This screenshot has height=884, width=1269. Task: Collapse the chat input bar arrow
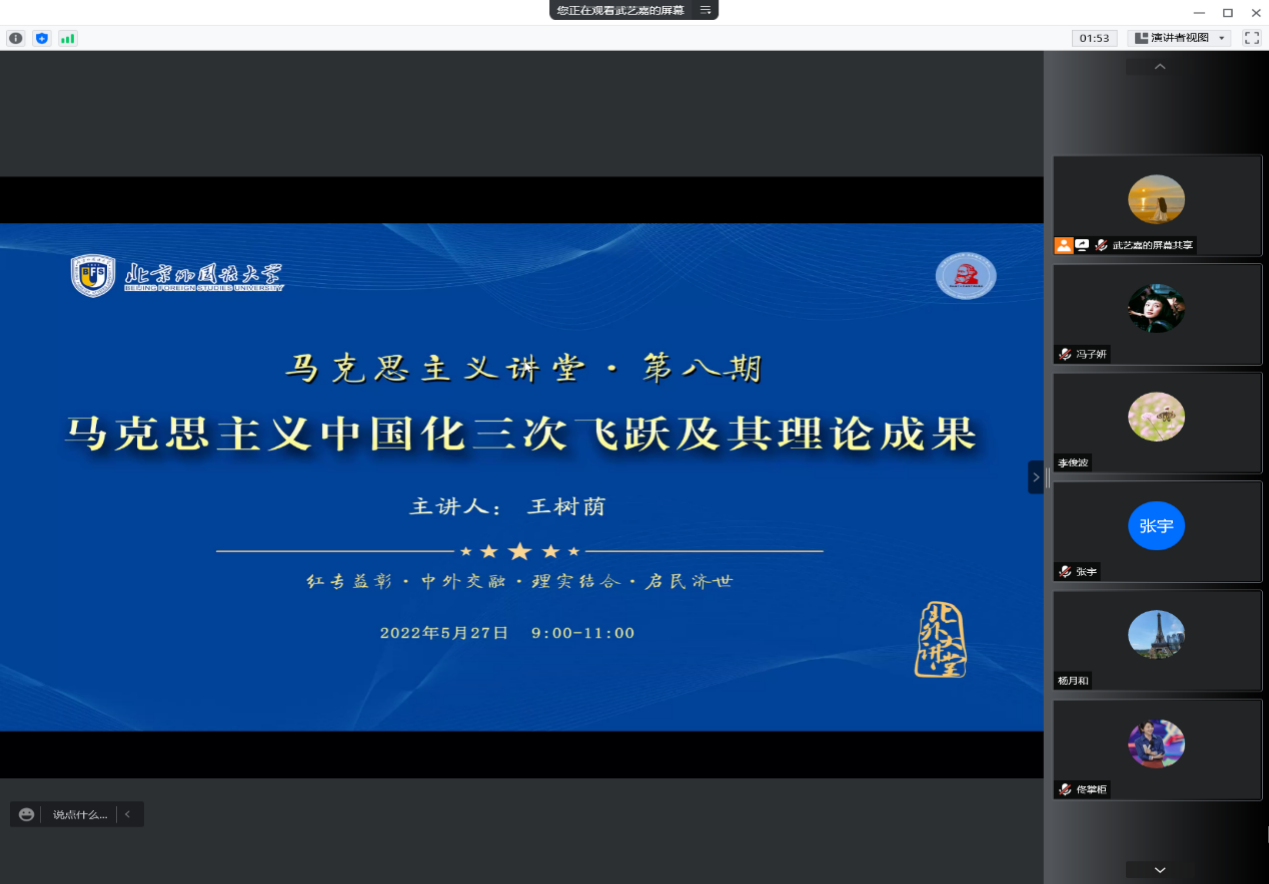tap(128, 814)
